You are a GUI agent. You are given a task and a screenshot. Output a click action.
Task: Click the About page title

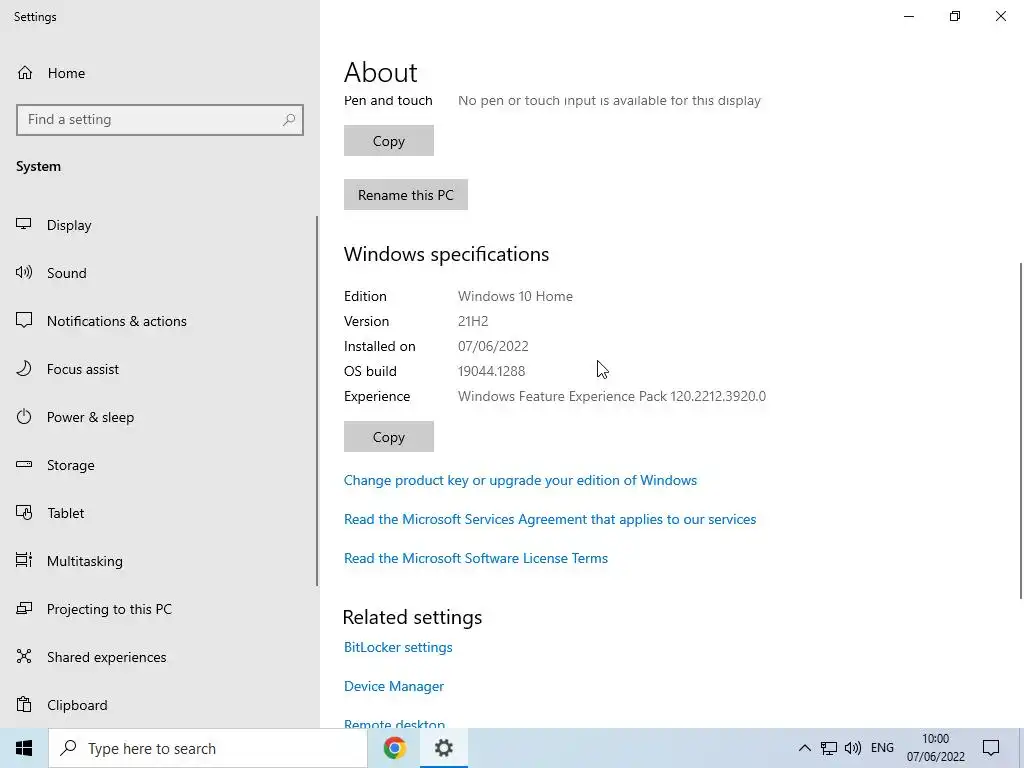click(x=381, y=72)
